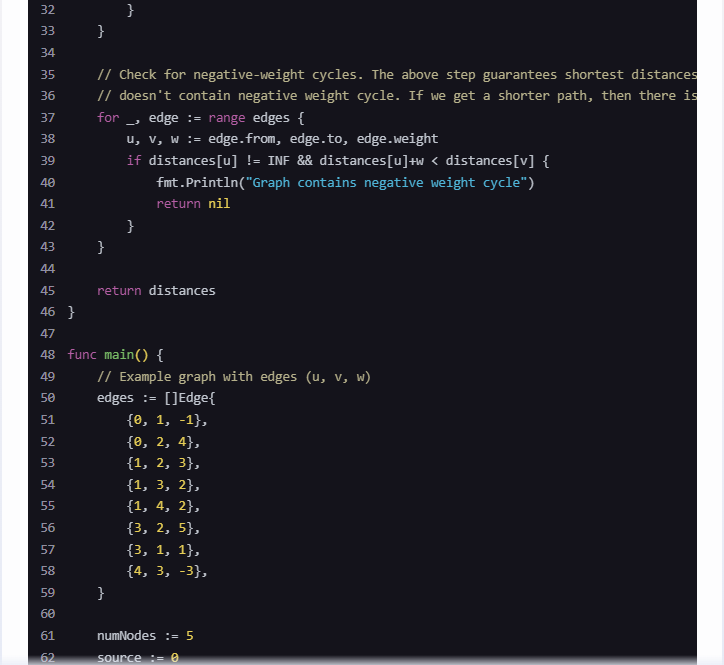Click 'source := 0' on line 62
This screenshot has height=665, width=724.
(138, 657)
